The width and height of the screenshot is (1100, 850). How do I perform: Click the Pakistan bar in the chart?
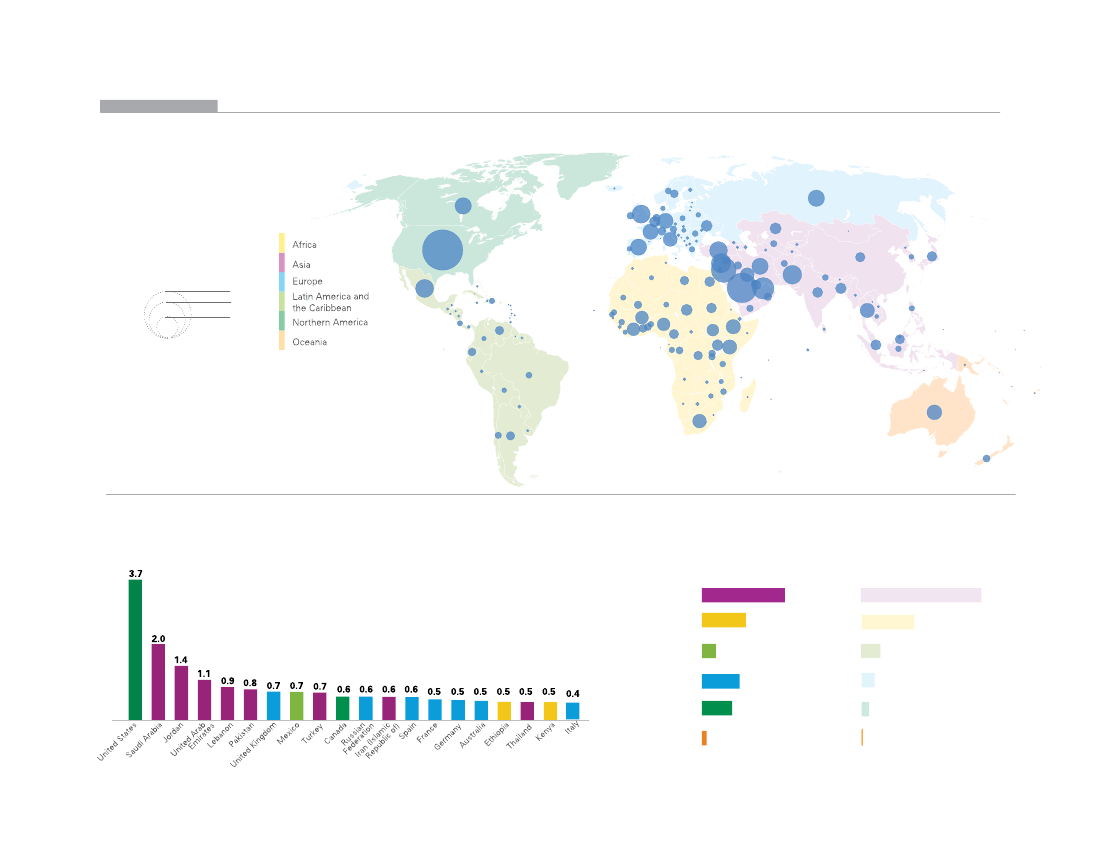pyautogui.click(x=250, y=704)
